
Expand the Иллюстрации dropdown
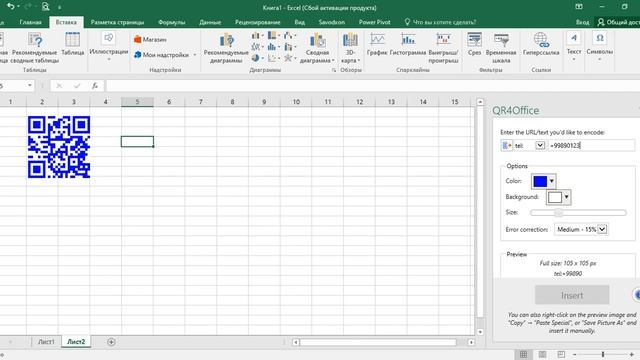(109, 60)
